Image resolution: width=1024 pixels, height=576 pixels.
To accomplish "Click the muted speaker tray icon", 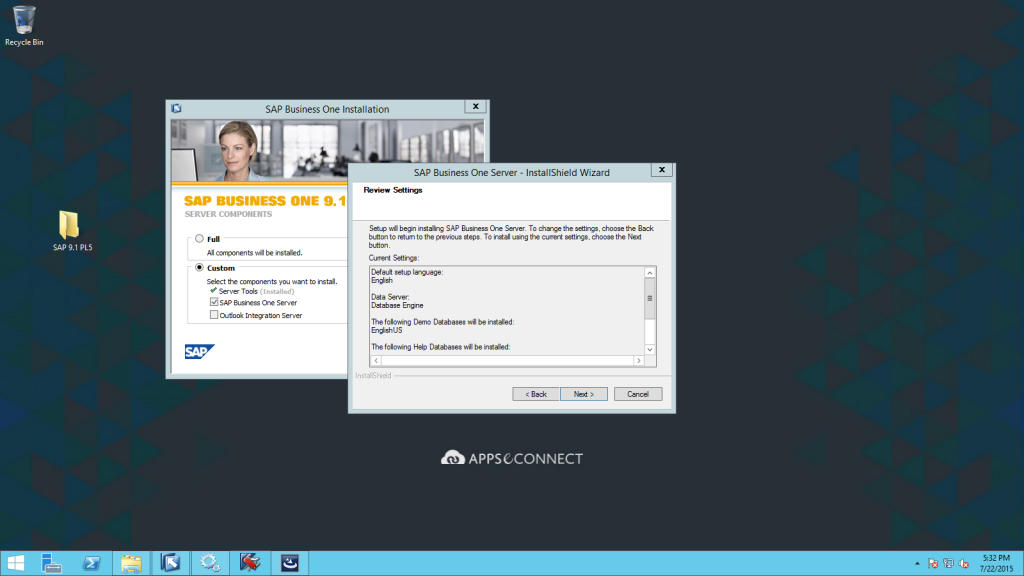I will (x=964, y=564).
